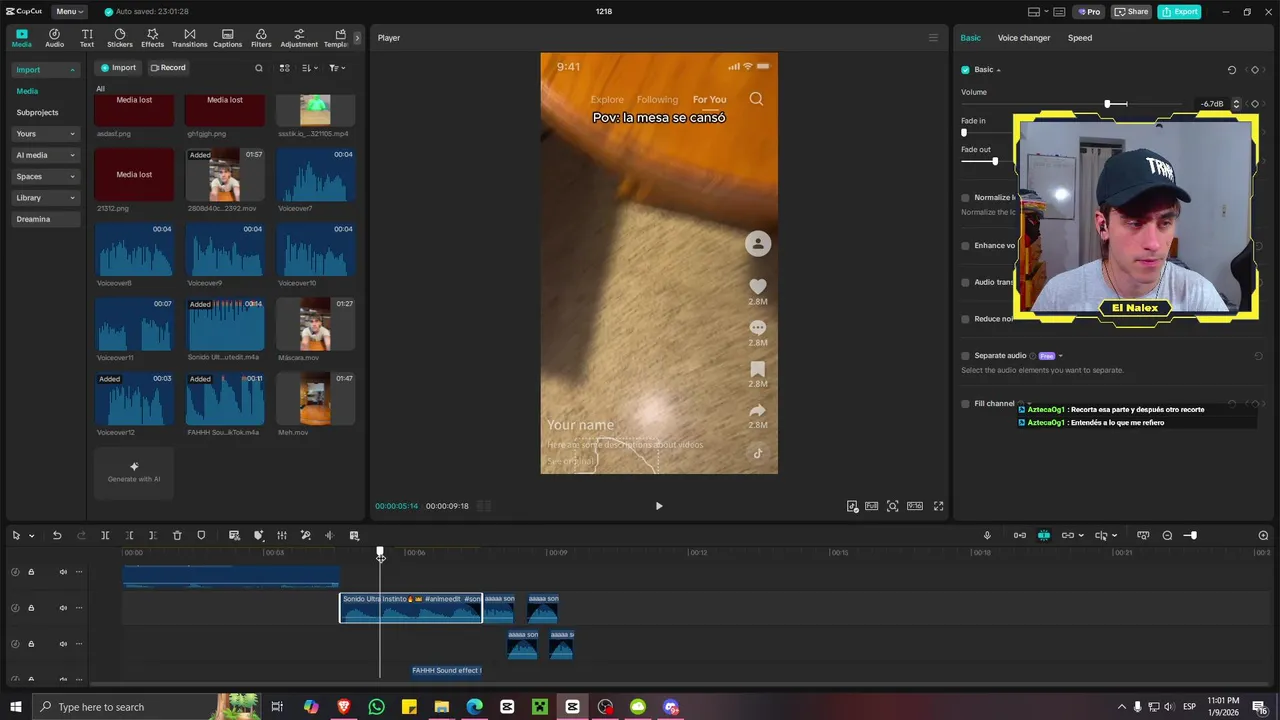Enable the Separate audio checkbox

[965, 356]
